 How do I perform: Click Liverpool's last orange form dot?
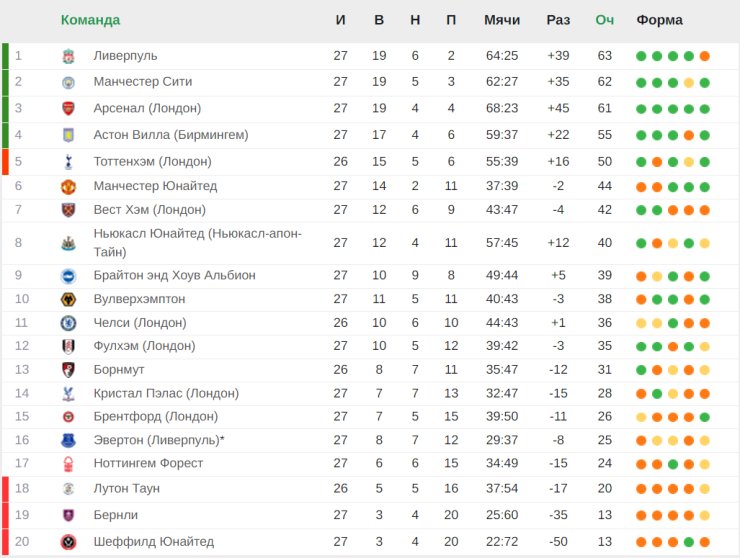(705, 56)
